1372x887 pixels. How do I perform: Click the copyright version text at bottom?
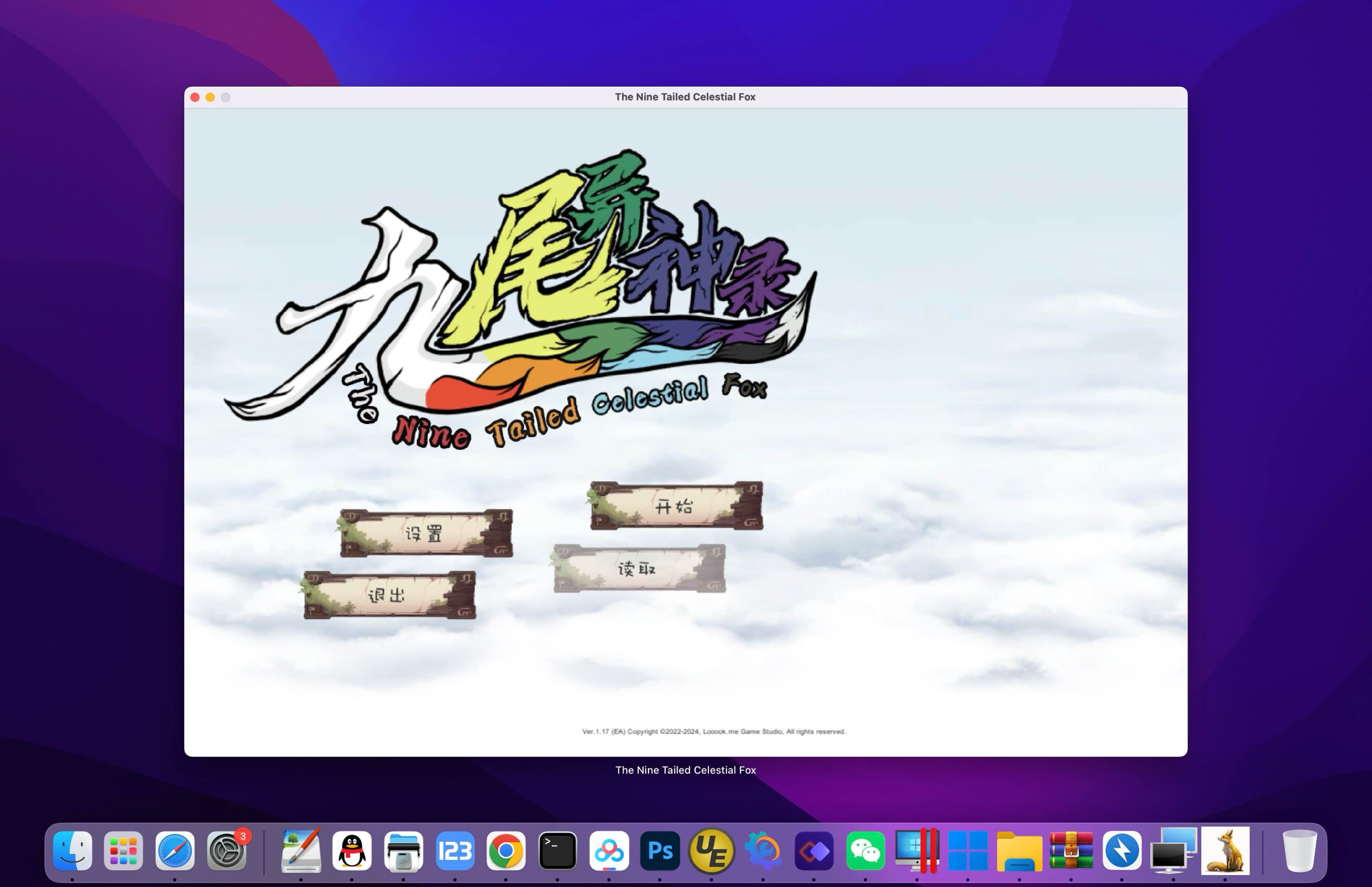coord(714,732)
